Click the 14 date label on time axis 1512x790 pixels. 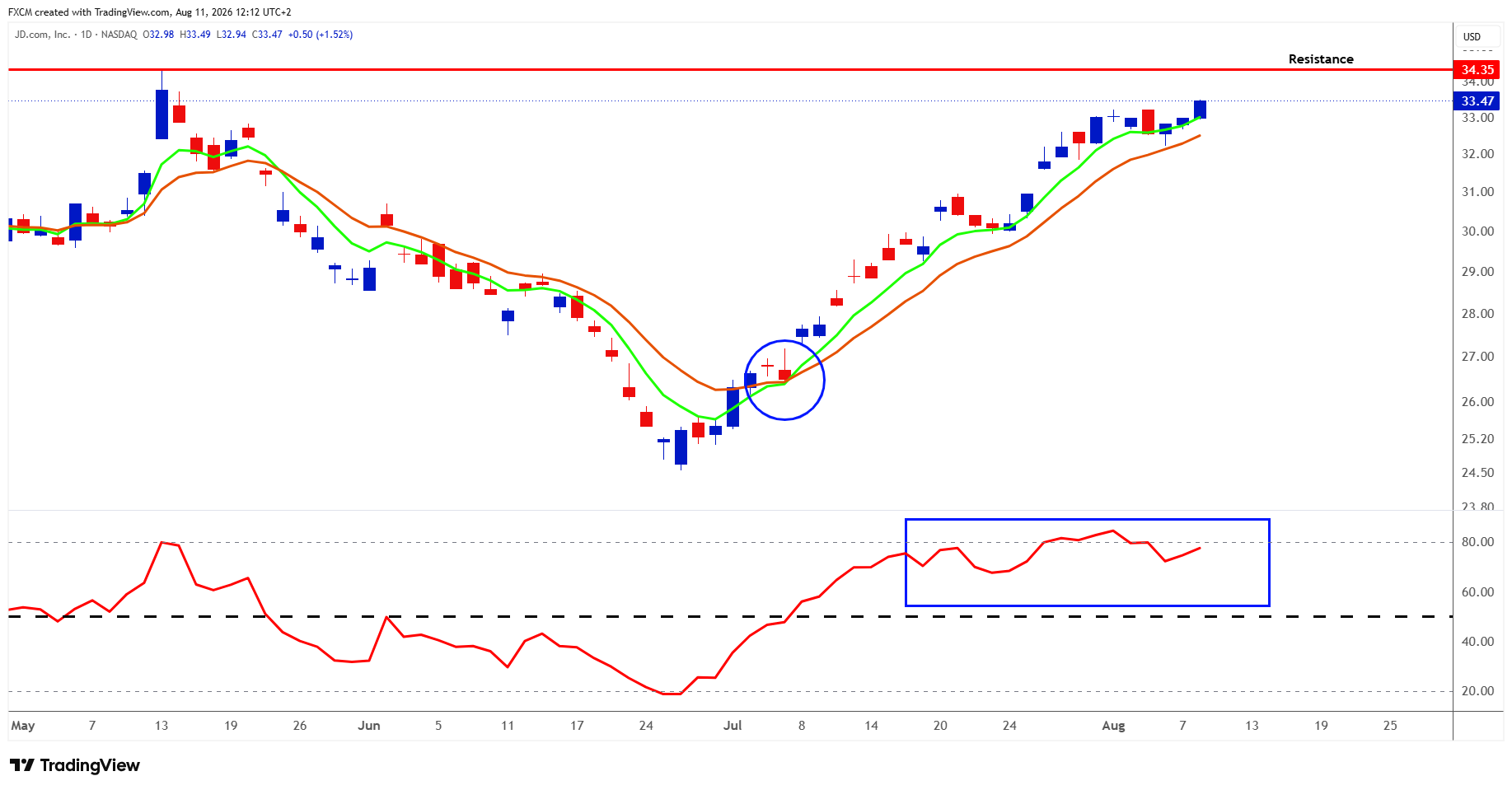871,726
